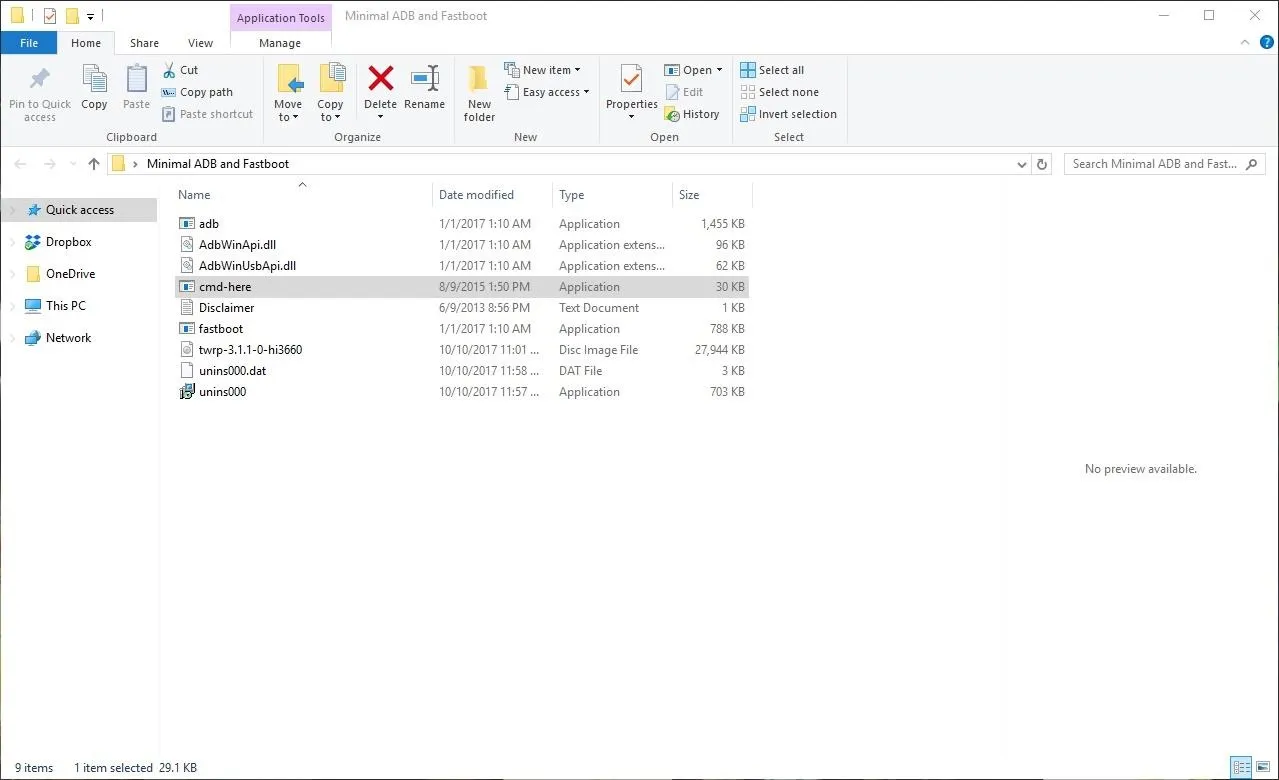1279x780 pixels.
Task: Expand Network tree node
Action: pos(13,338)
